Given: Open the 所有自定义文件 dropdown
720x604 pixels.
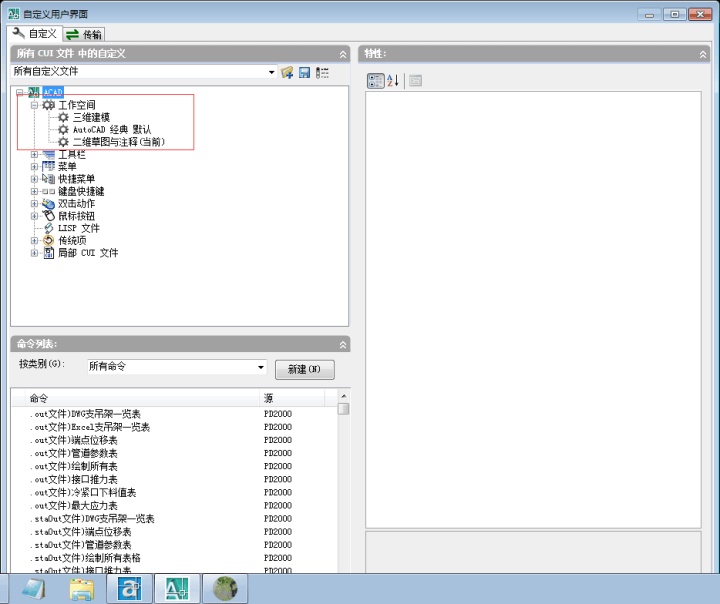Looking at the screenshot, I should [x=271, y=72].
